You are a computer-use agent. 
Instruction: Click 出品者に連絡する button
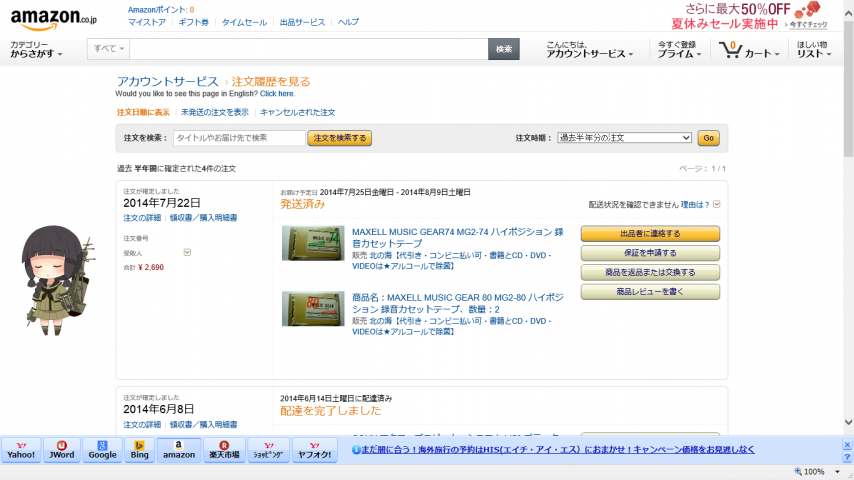(x=650, y=234)
